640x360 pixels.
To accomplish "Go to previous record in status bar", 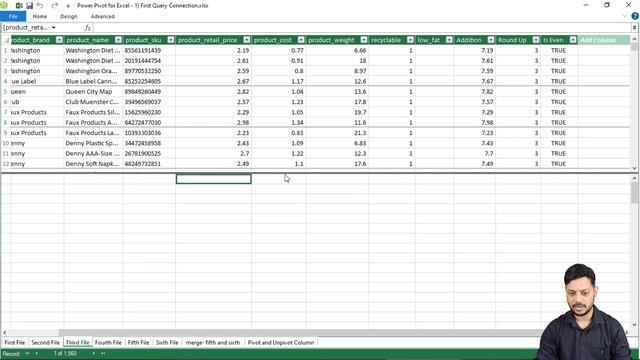I will 36,353.
